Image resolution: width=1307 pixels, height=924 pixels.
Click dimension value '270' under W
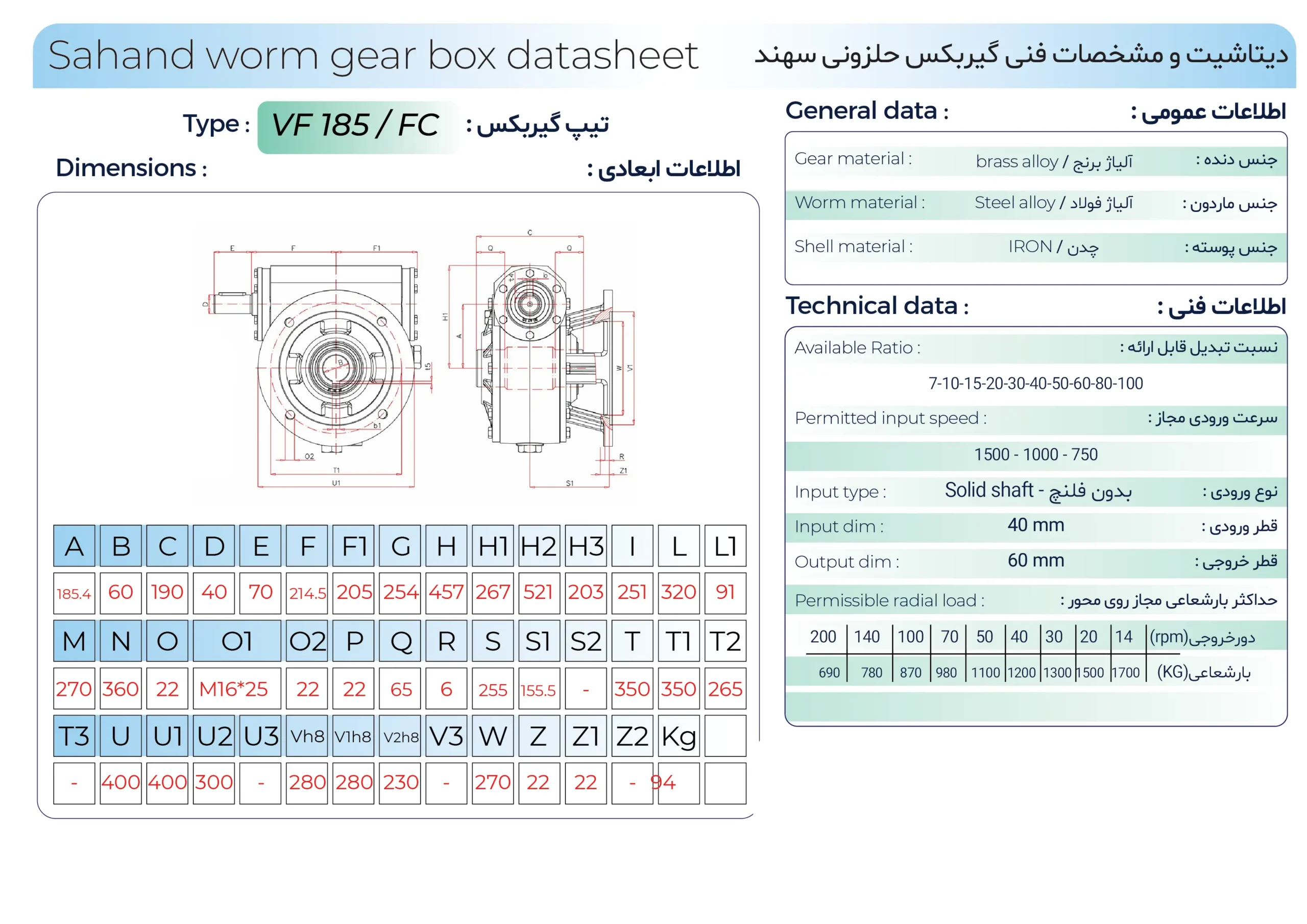coord(493,783)
